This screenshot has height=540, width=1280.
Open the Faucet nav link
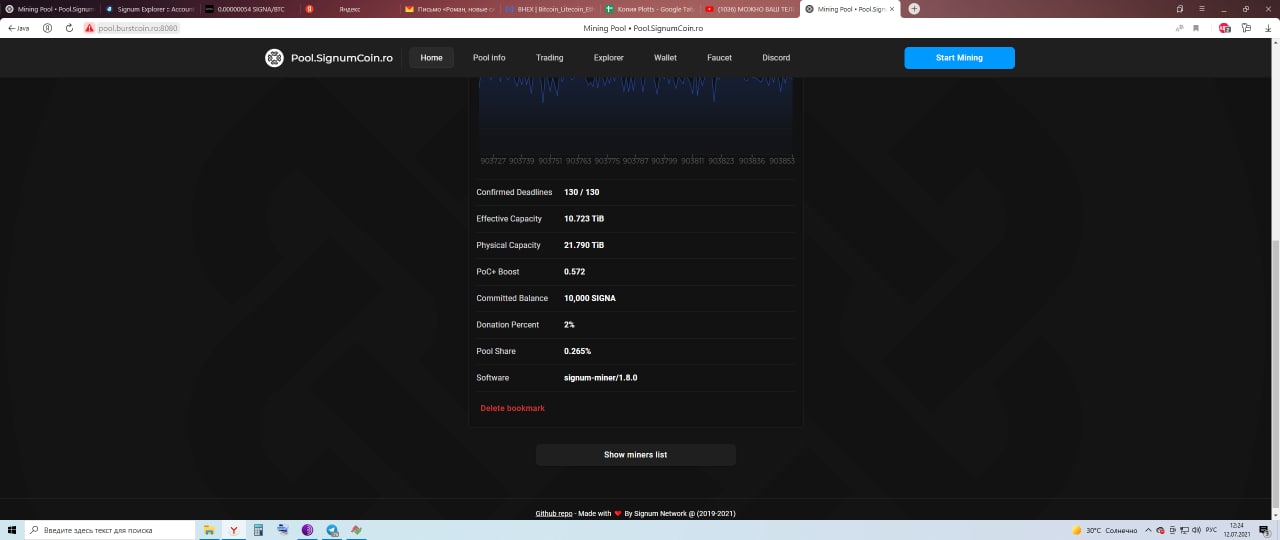(x=719, y=58)
